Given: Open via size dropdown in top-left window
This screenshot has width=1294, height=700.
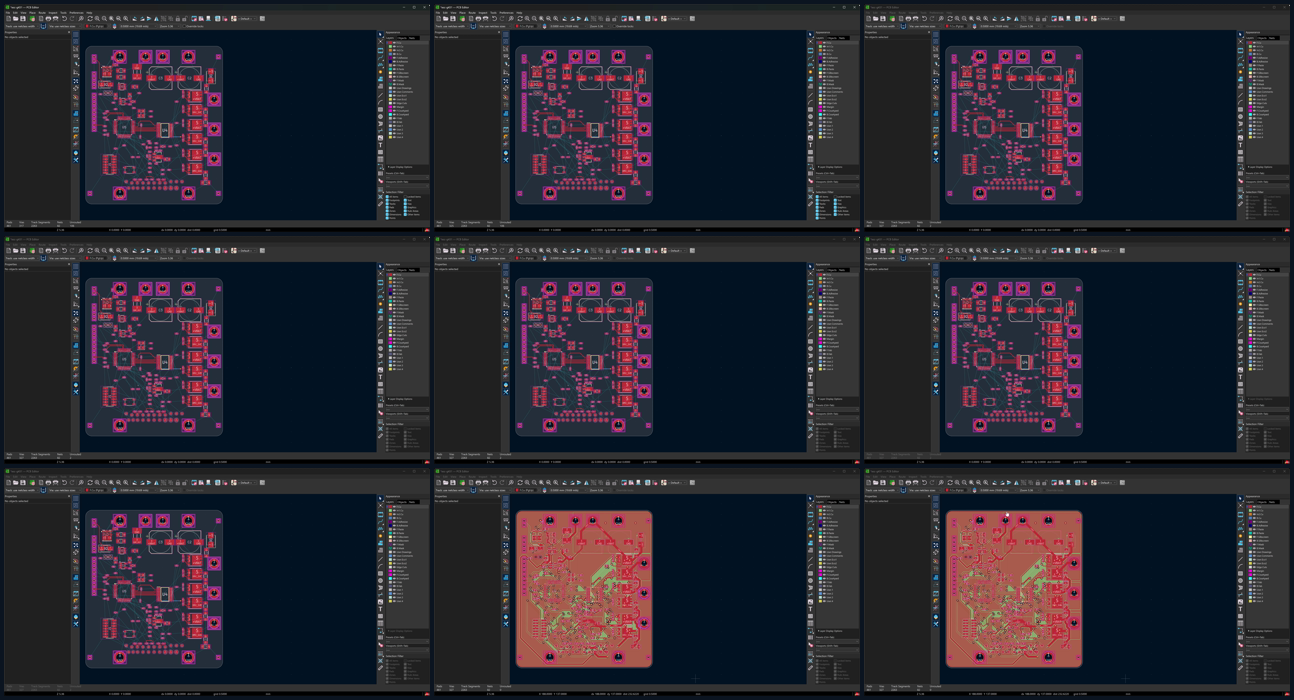Looking at the screenshot, I should tap(65, 26).
